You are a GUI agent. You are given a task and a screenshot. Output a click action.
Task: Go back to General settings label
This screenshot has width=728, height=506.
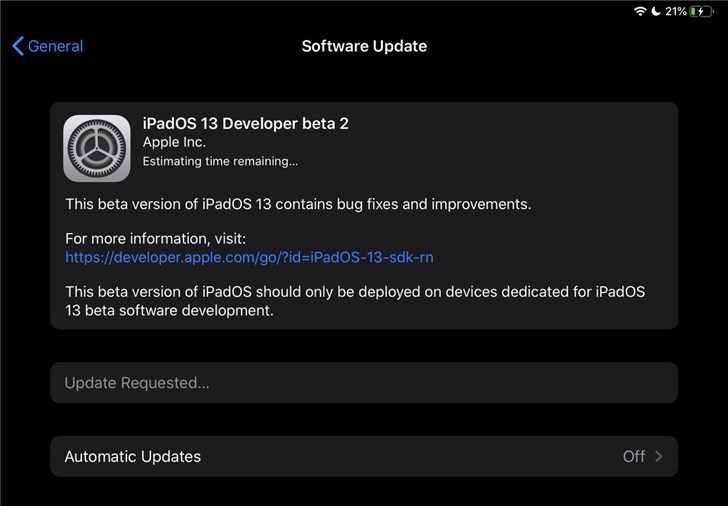(x=55, y=46)
